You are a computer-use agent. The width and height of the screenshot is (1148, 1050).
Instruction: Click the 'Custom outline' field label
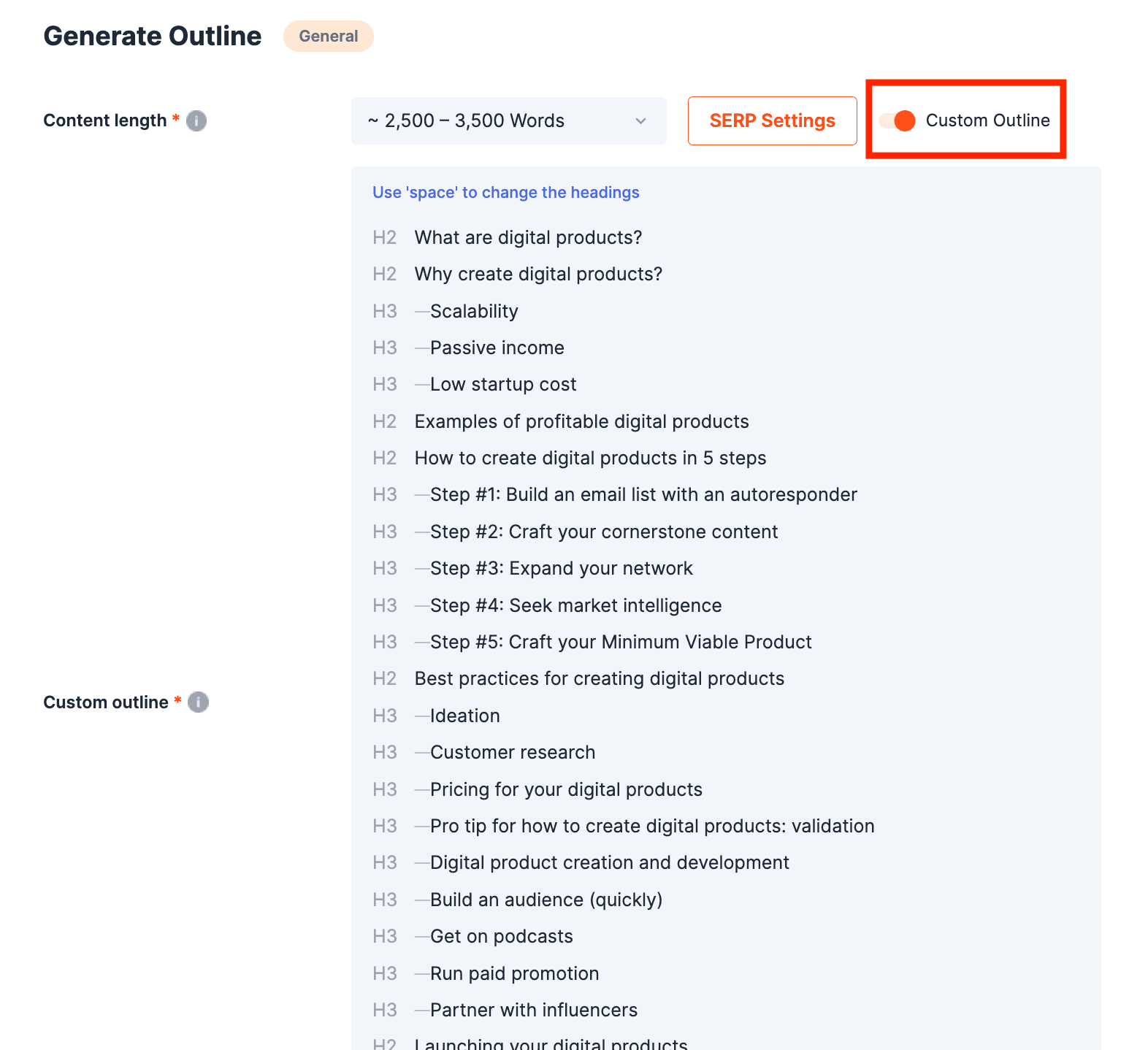106,702
